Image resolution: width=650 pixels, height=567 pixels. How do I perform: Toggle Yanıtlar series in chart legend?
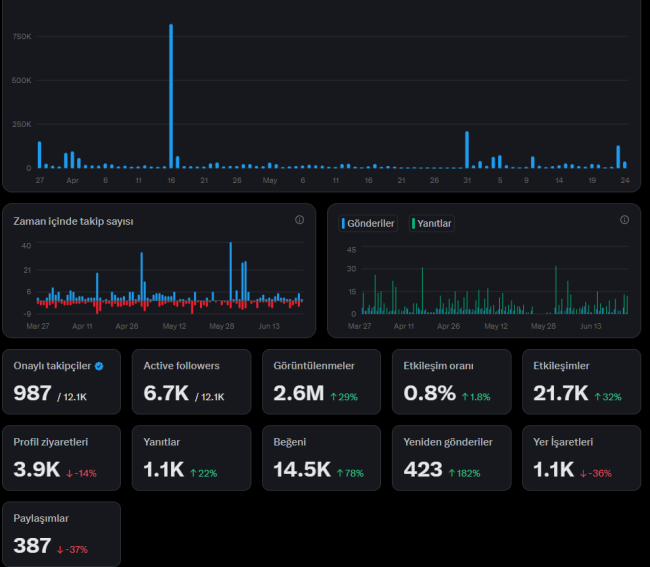point(432,223)
